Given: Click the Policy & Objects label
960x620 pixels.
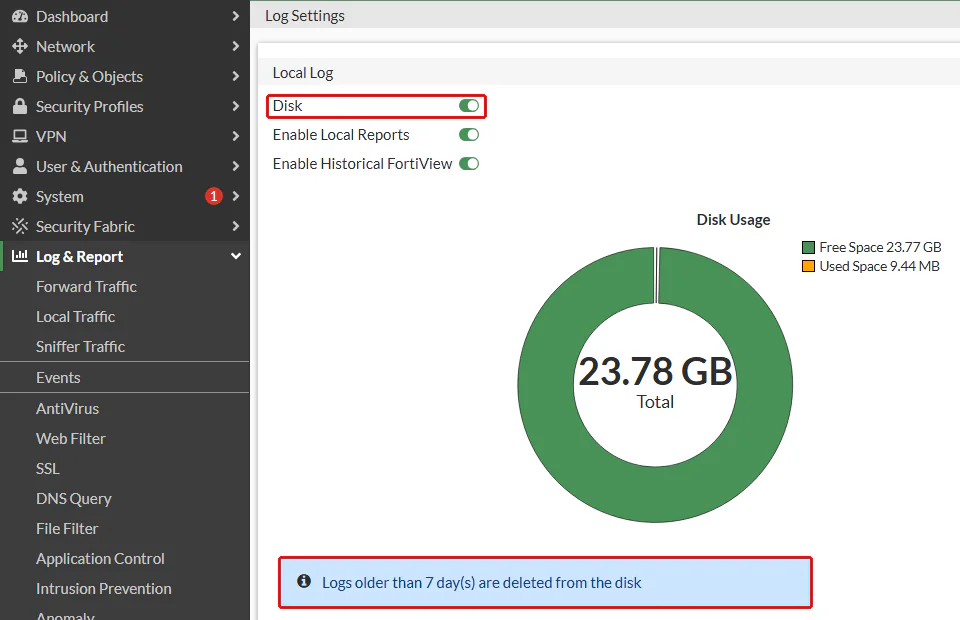Looking at the screenshot, I should pos(89,77).
